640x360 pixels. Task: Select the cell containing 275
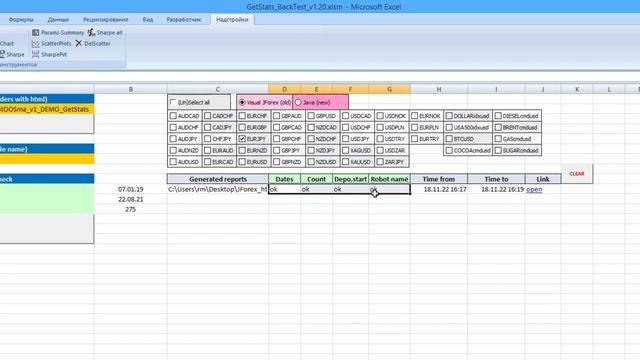(131, 209)
